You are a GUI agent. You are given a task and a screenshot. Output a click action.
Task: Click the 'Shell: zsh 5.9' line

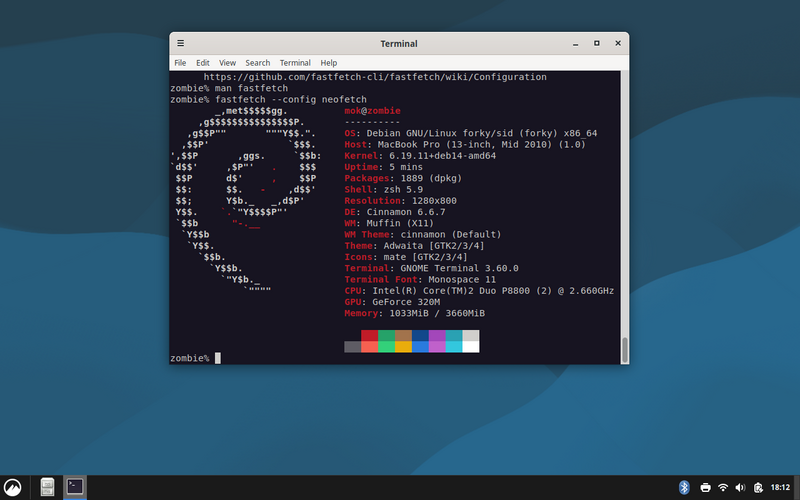point(384,189)
